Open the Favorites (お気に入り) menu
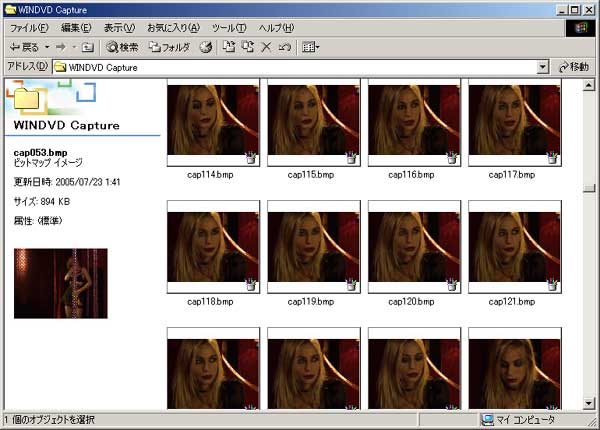 (x=171, y=27)
